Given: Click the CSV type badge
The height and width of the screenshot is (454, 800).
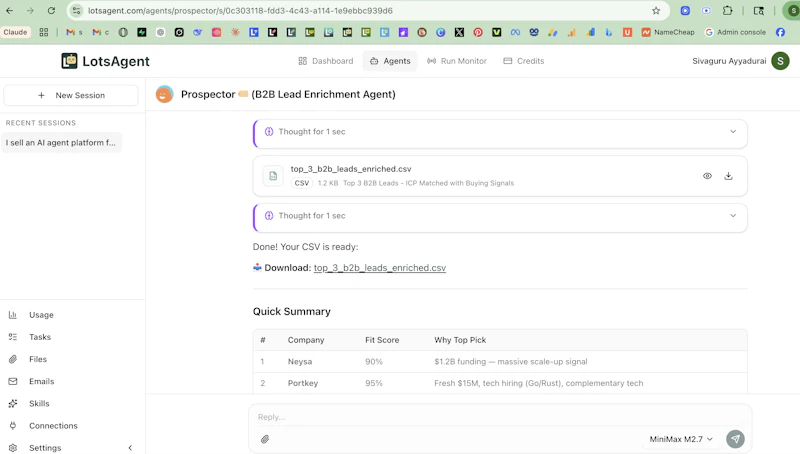Looking at the screenshot, I should click(x=302, y=183).
